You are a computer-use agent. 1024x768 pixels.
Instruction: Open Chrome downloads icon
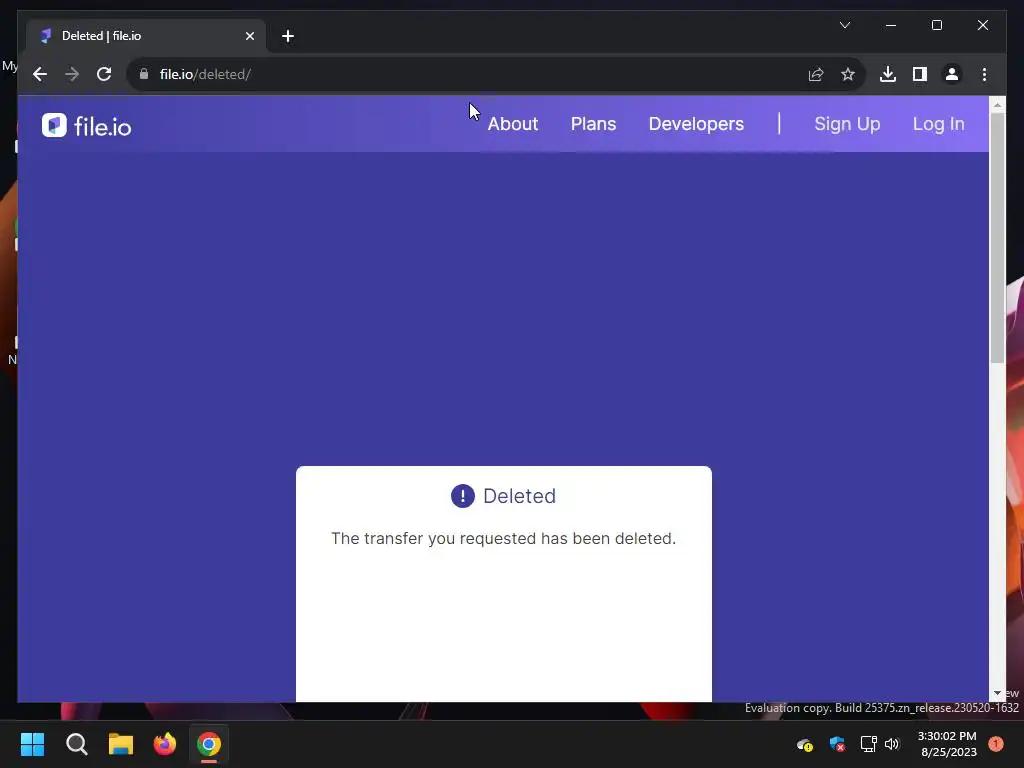coord(888,74)
